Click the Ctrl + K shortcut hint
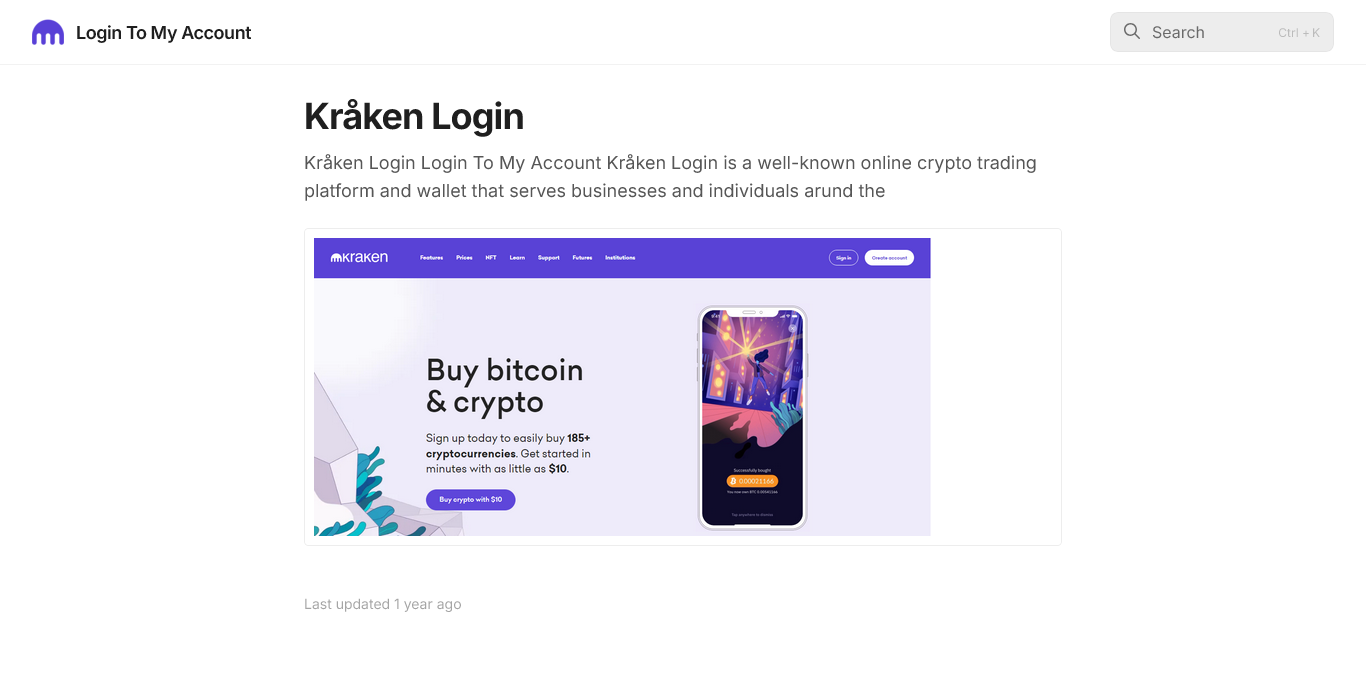The height and width of the screenshot is (683, 1366). pos(1298,33)
